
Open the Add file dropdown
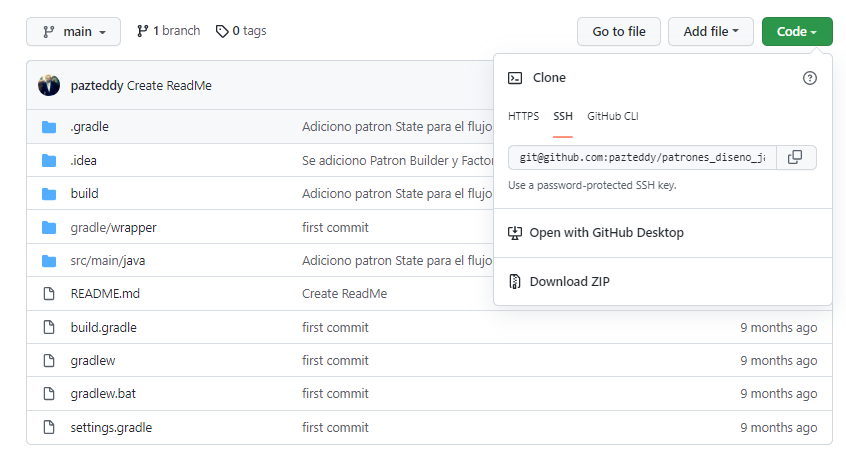coord(711,32)
